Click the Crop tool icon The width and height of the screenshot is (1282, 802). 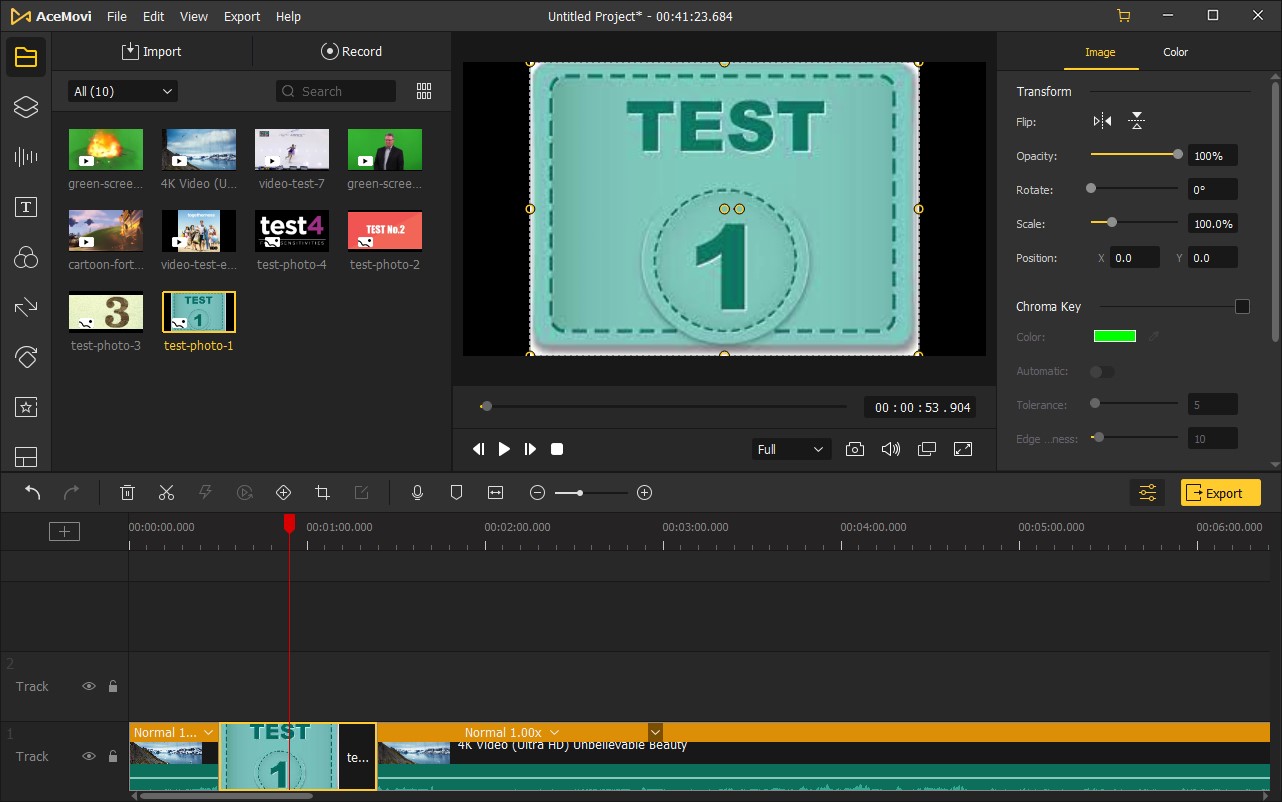coord(322,493)
